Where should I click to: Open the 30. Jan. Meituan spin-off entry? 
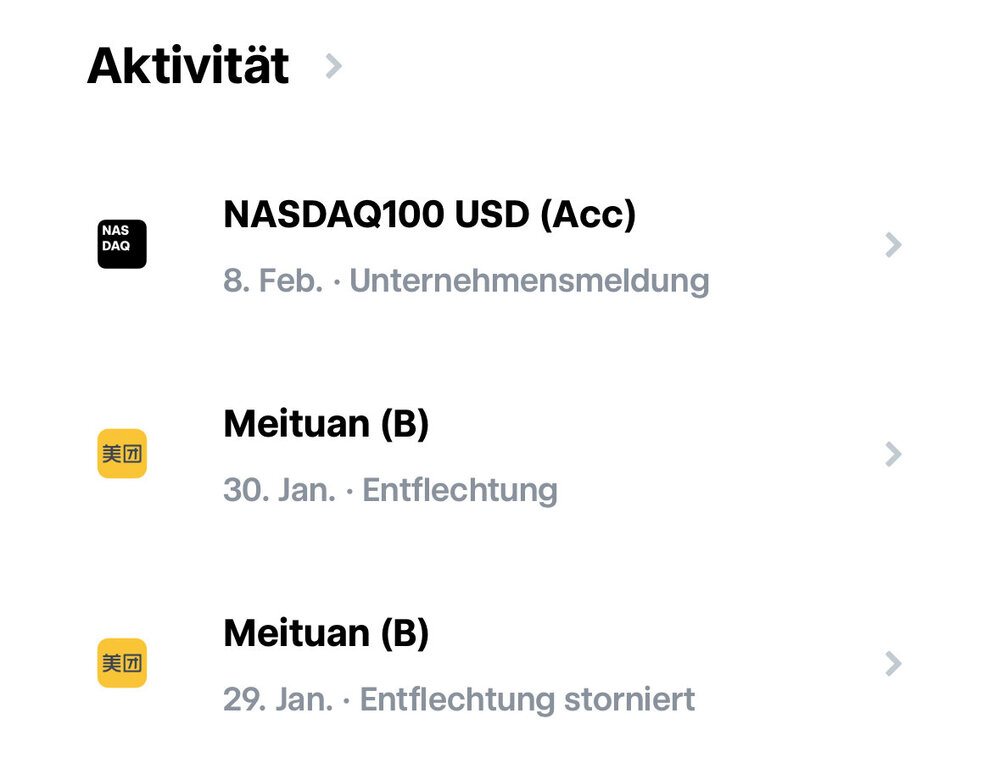click(500, 456)
